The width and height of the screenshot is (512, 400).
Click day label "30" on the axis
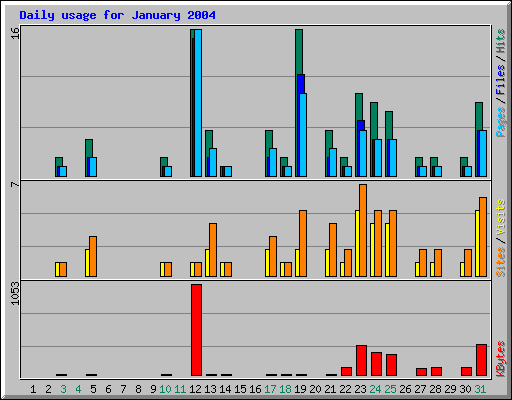point(466,389)
